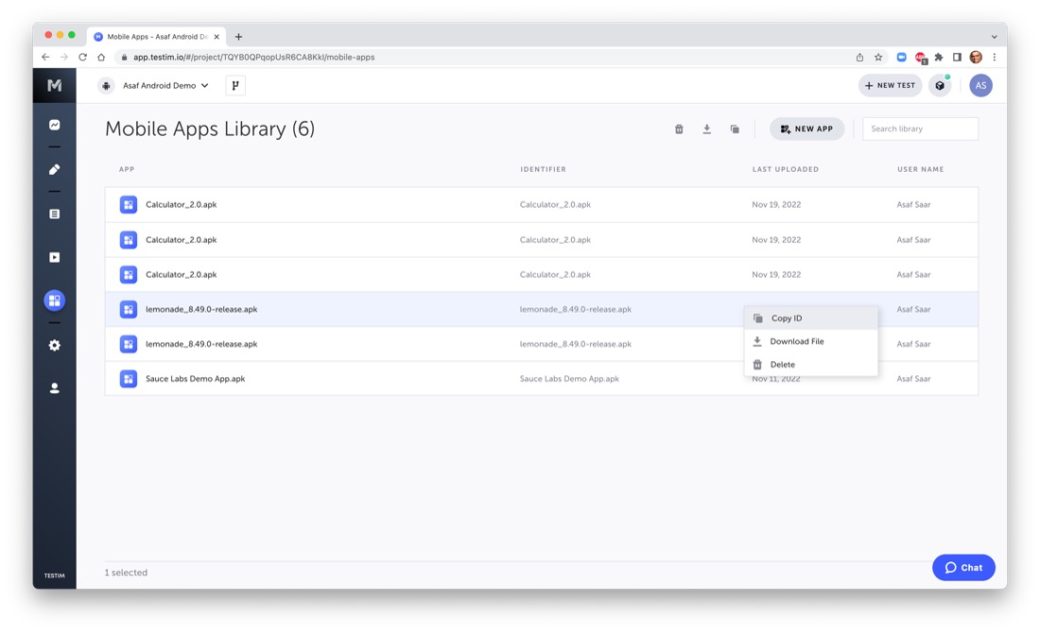
Task: Click the trash delete icon above the table
Action: (680, 128)
